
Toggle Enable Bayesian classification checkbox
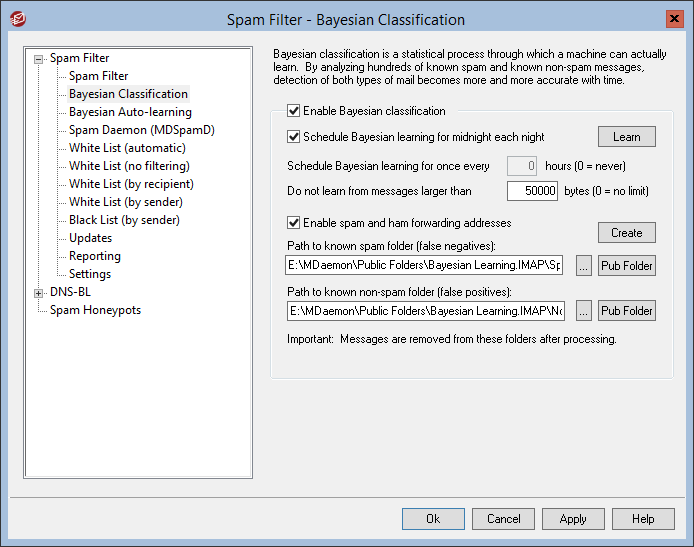[293, 111]
